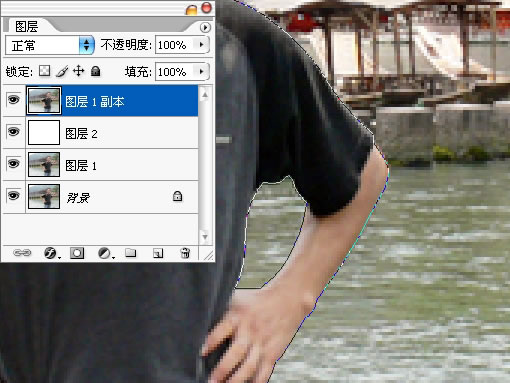
Task: Toggle lock position move icon
Action: [79, 71]
